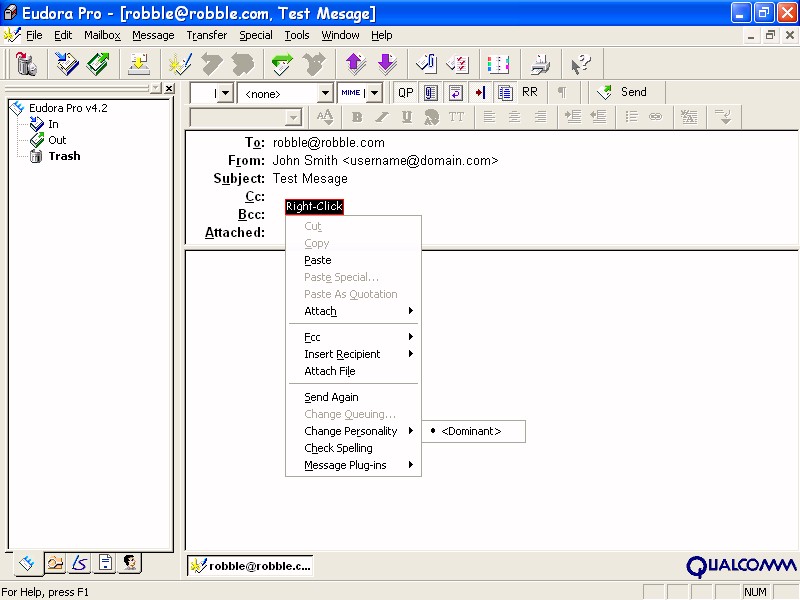This screenshot has height=600, width=800.
Task: Toggle RR return receipt
Action: (530, 92)
